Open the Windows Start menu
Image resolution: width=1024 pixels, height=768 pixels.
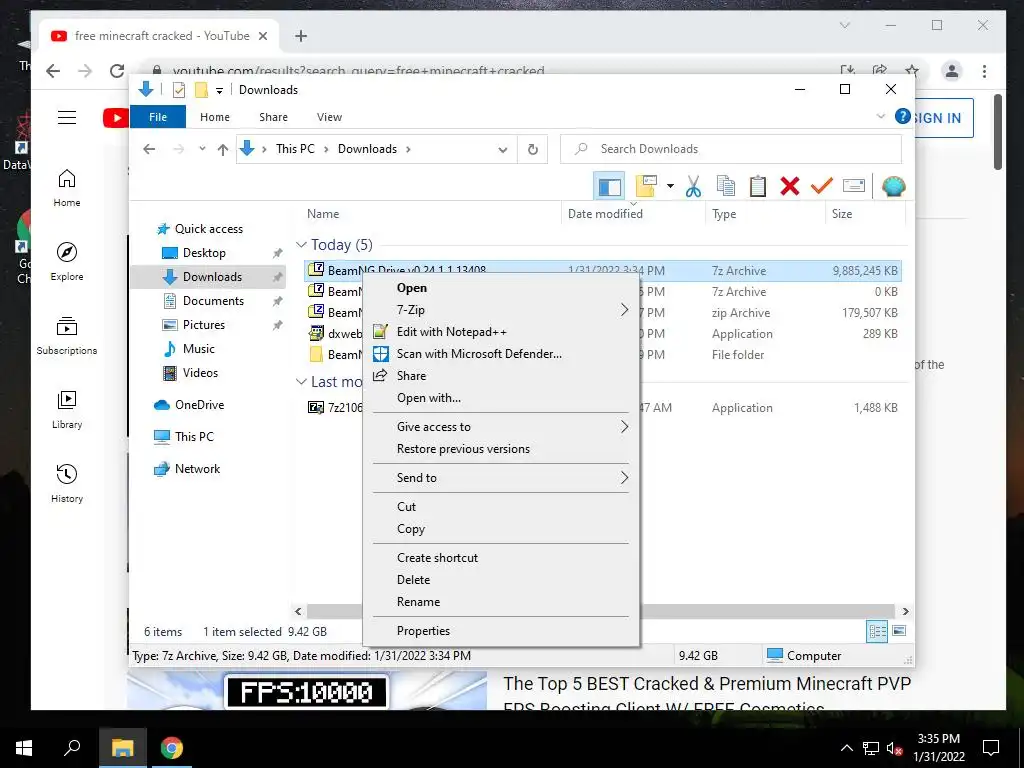coord(24,748)
